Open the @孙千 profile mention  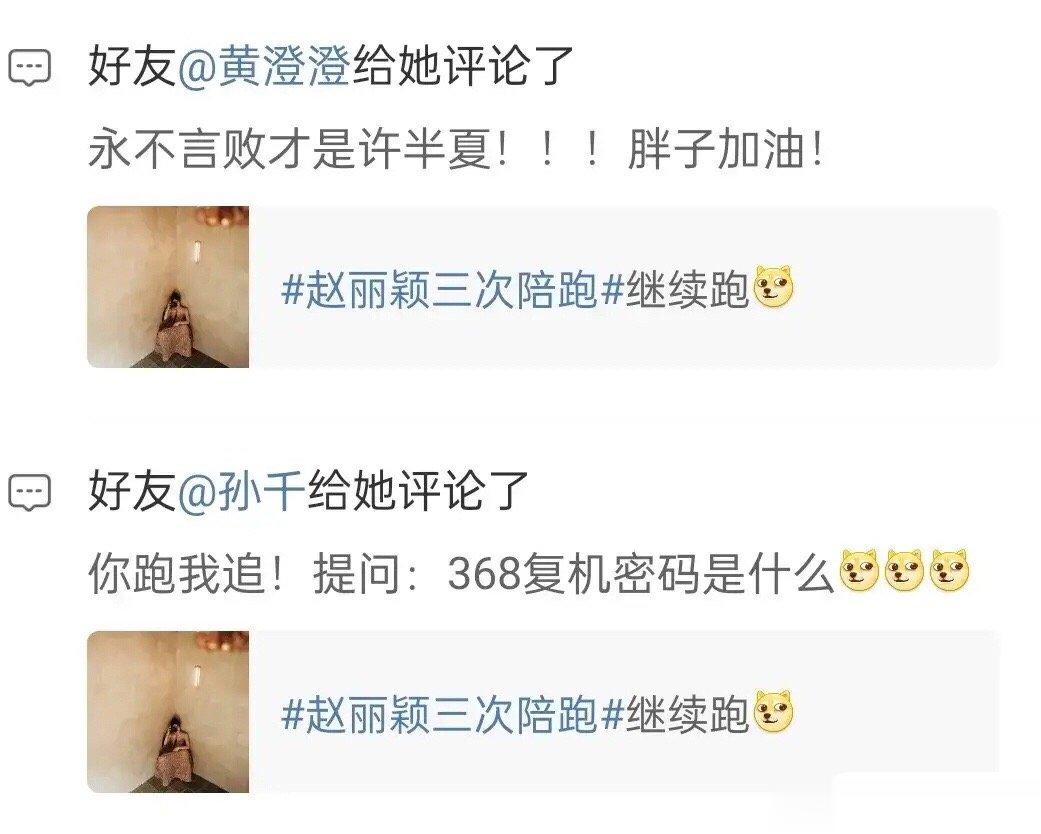(x=242, y=491)
